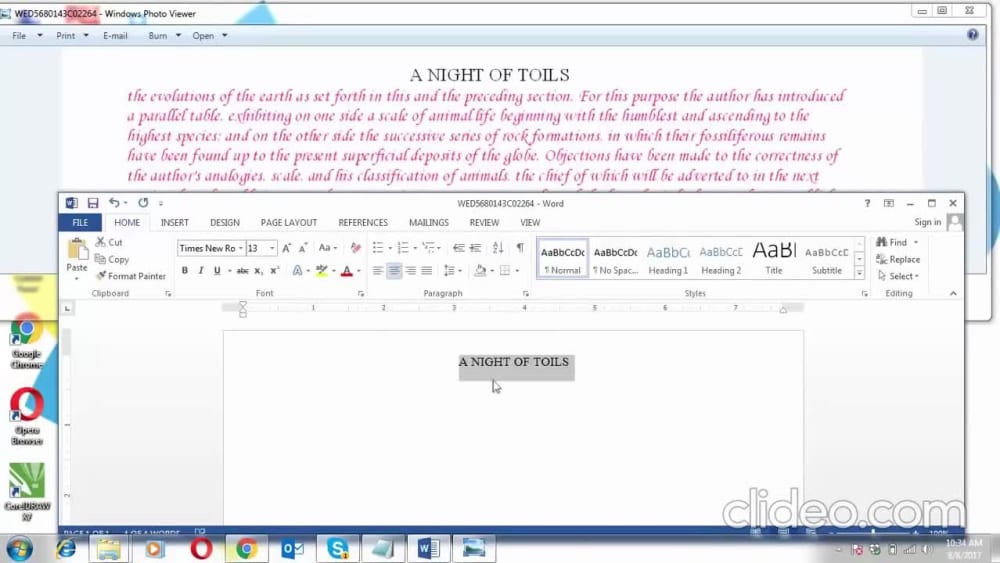Click the Text Effects glowing A icon
1000x563 pixels.
(x=297, y=270)
